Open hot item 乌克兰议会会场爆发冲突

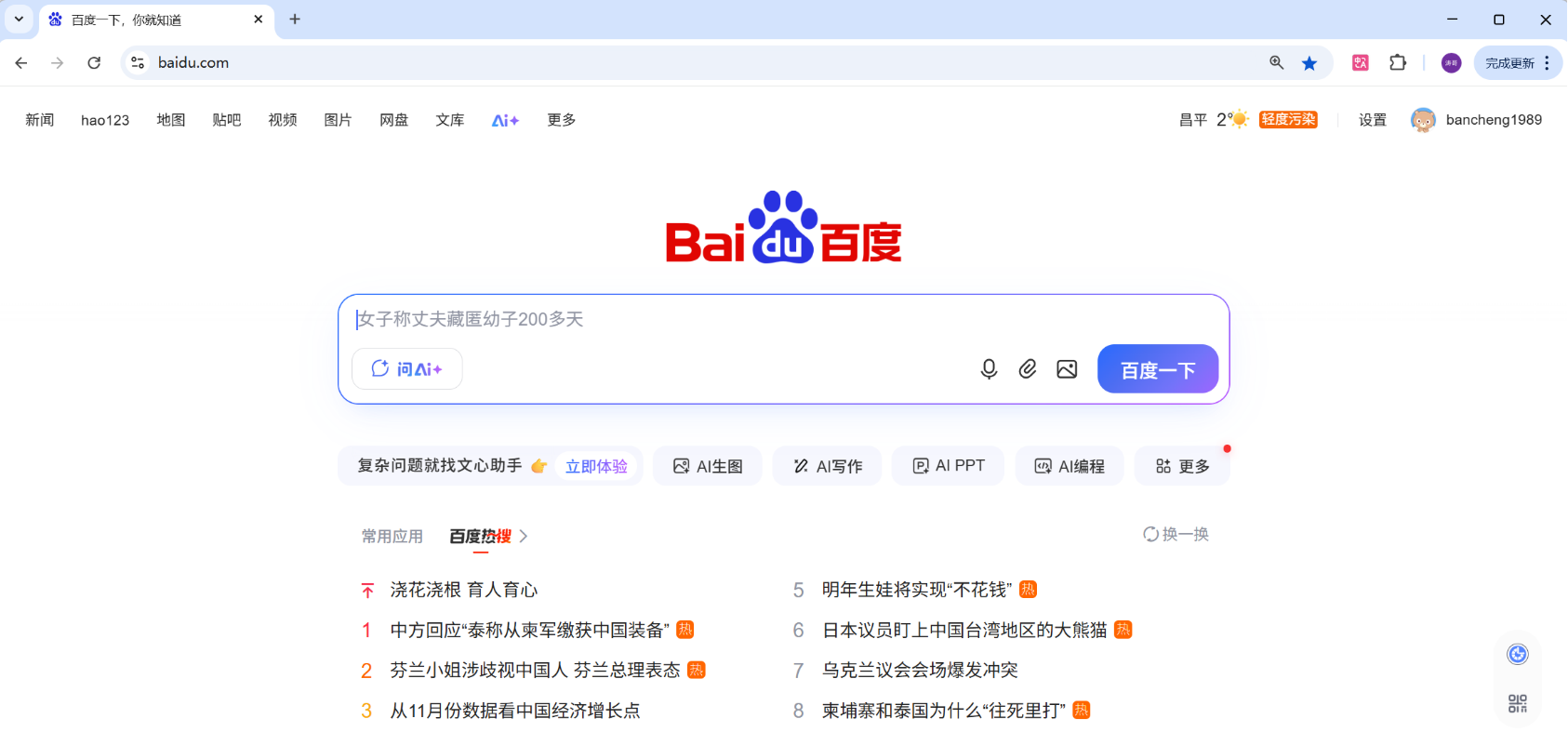(x=920, y=670)
